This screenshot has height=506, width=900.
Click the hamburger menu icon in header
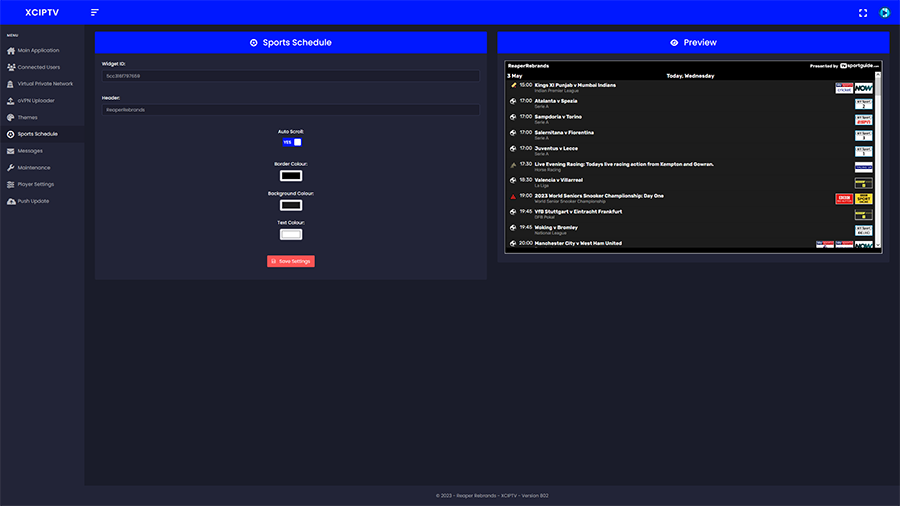pos(95,13)
